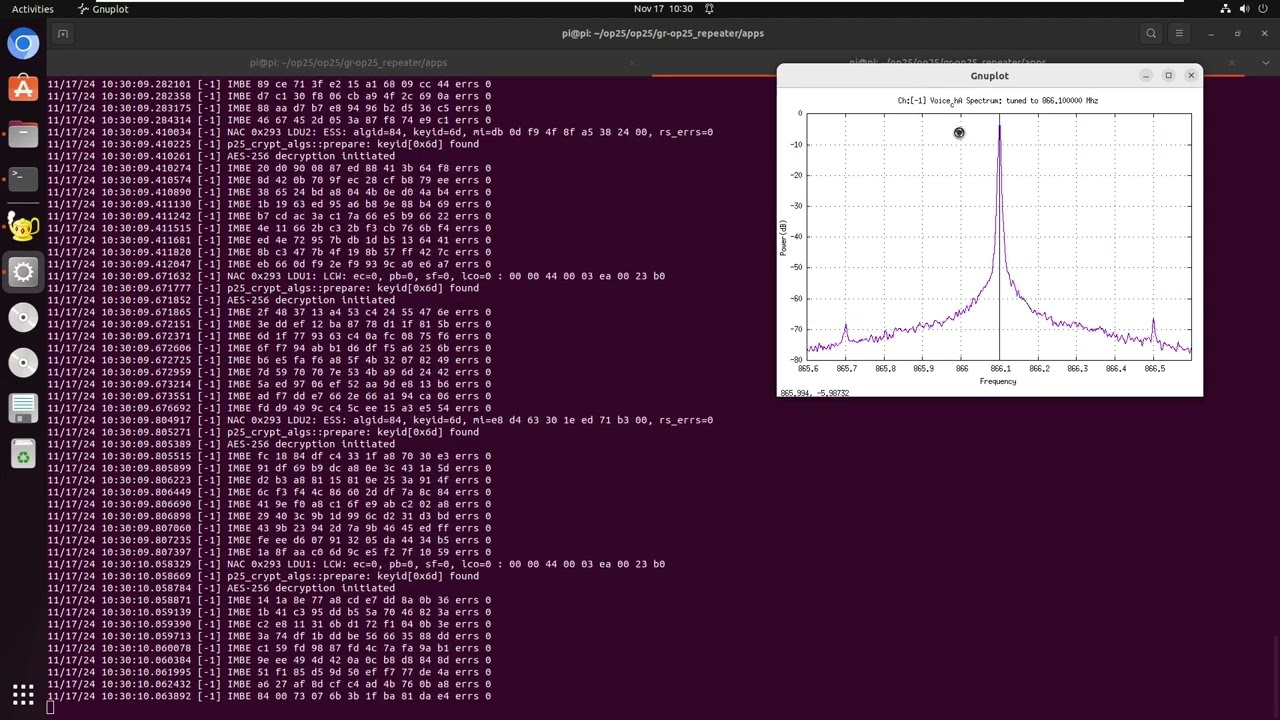Image resolution: width=1280 pixels, height=720 pixels.
Task: Click line 10:30:10.058669 keyid[0x6d] found
Action: tap(263, 576)
